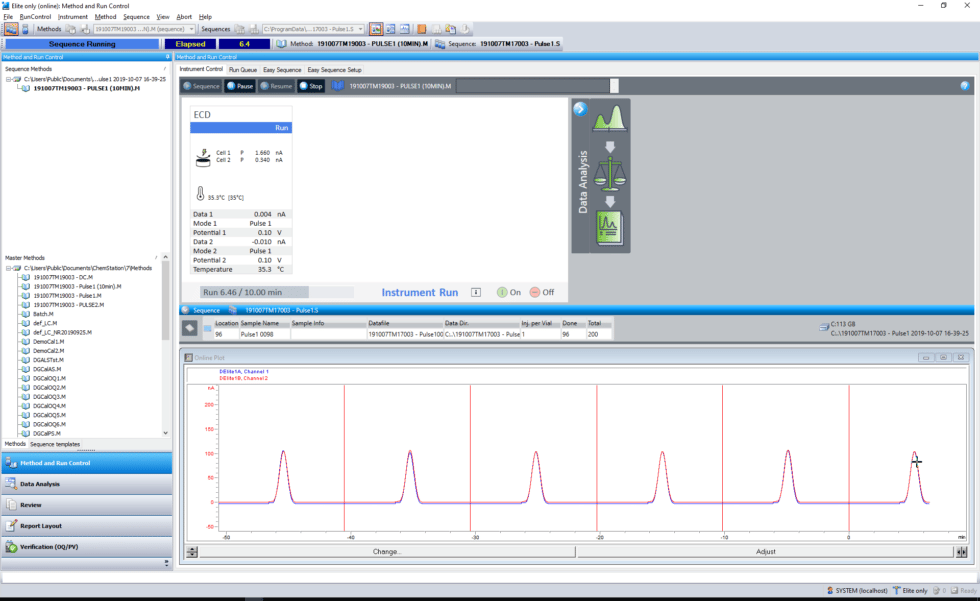
Task: Collapse the Sequence Methods folder tree node
Action: pos(9,79)
